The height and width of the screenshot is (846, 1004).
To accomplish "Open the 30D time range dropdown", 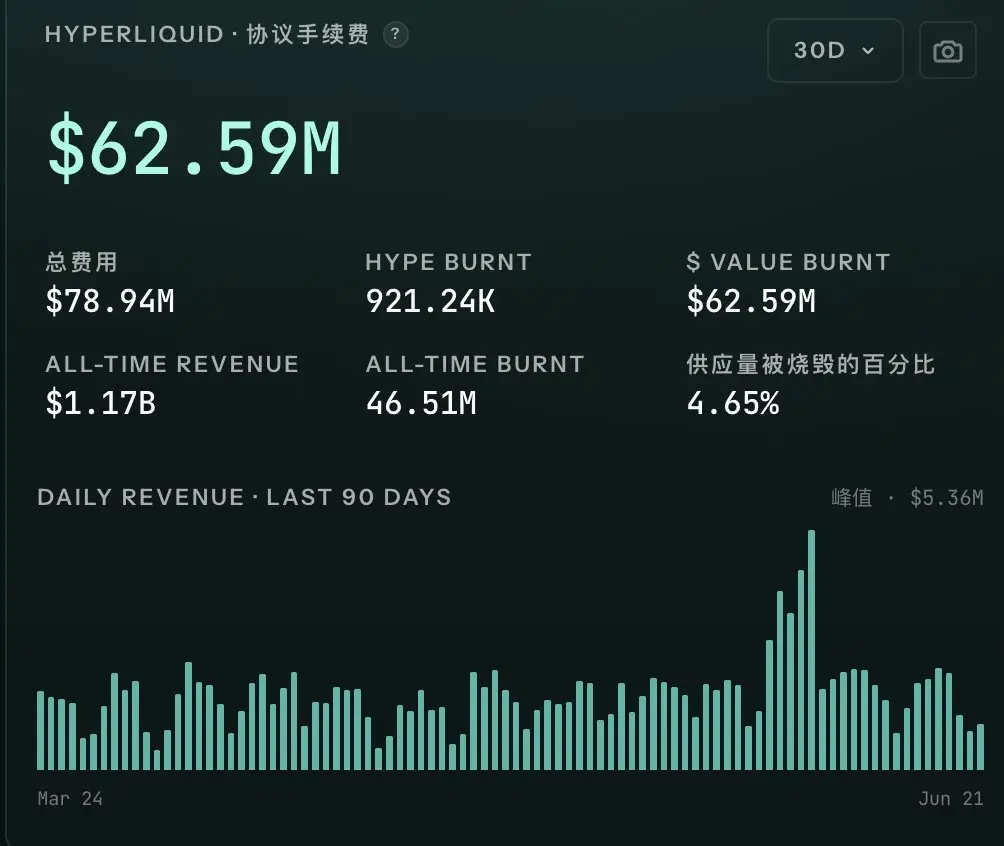I will coord(835,50).
